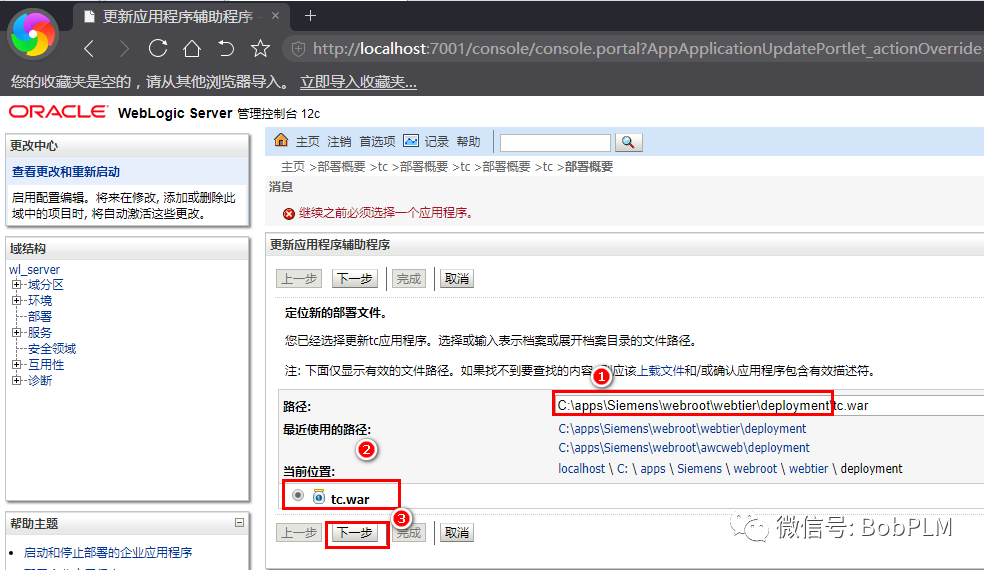Viewport: 984px width, 570px height.
Task: Click top 取消 button
Action: click(456, 278)
